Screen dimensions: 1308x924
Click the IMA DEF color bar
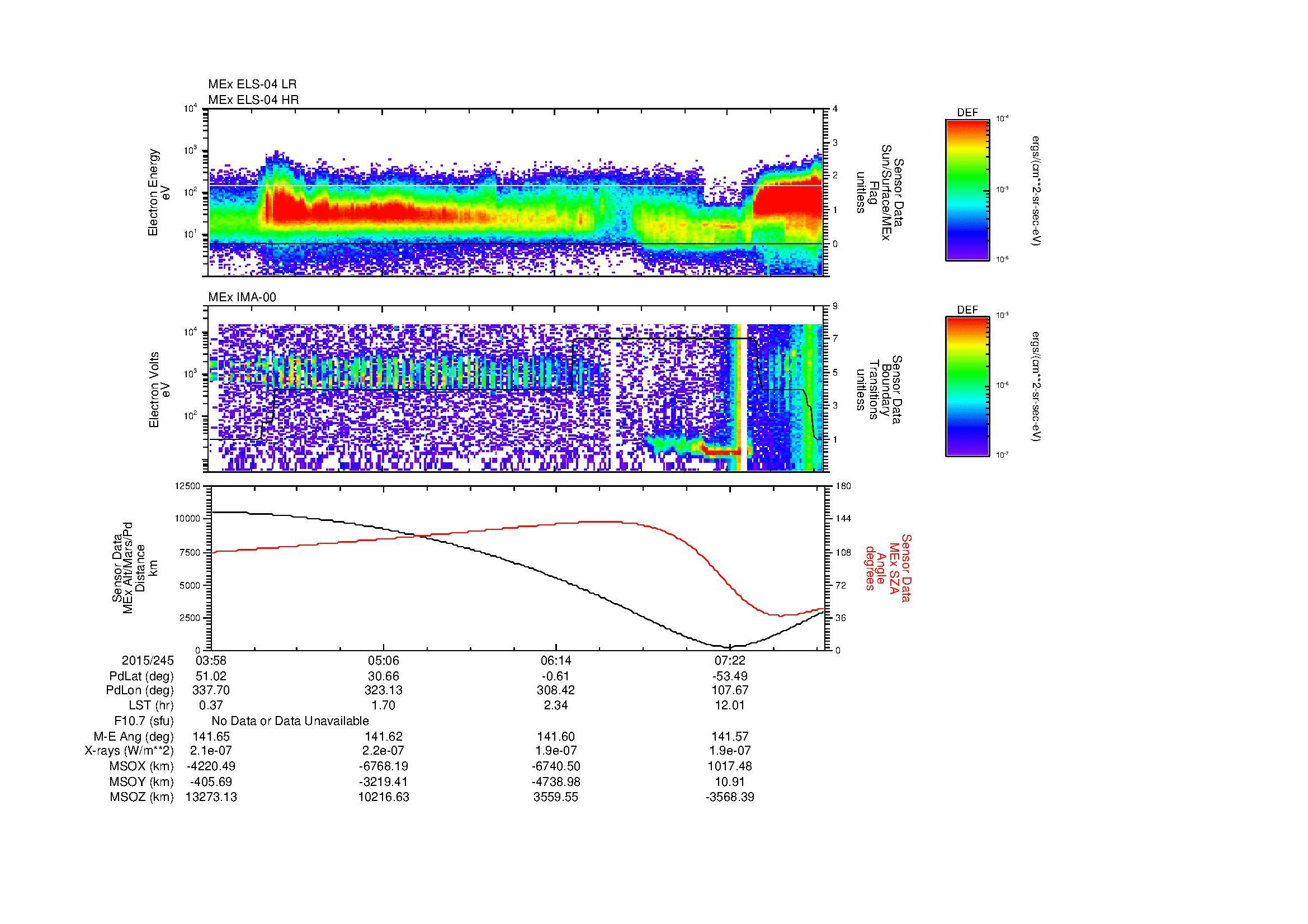point(967,387)
